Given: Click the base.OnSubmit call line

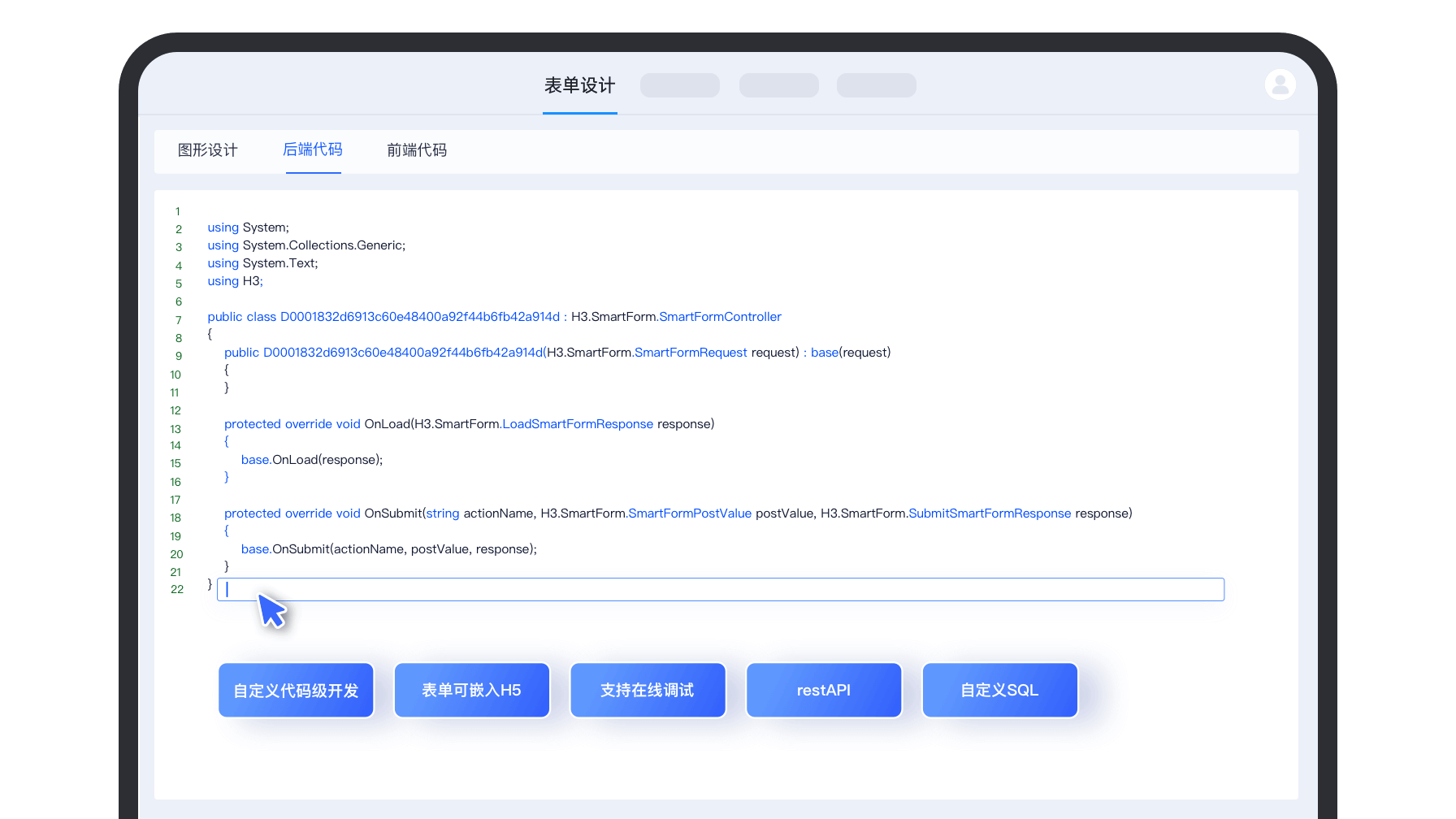Looking at the screenshot, I should [388, 549].
